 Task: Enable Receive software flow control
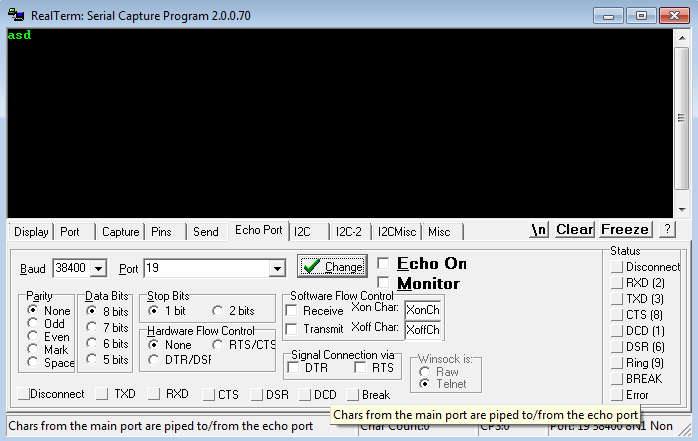[292, 310]
